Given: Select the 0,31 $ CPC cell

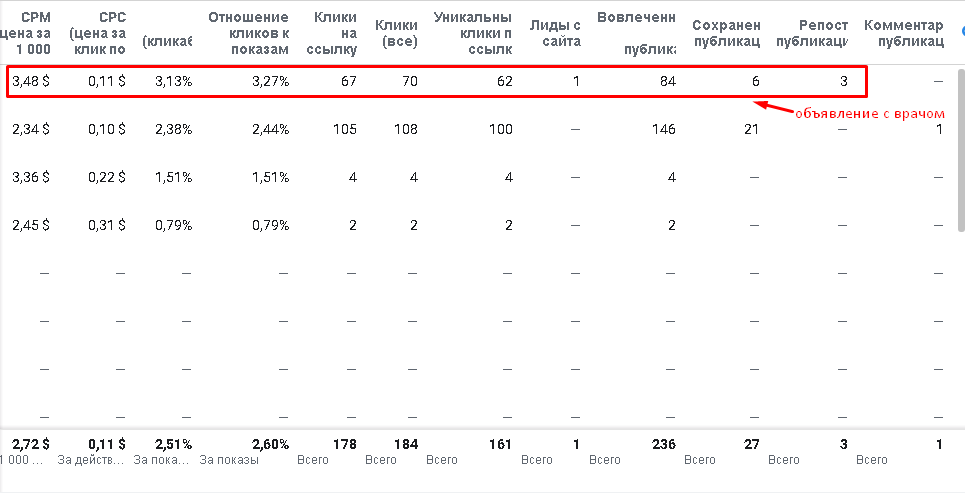Looking at the screenshot, I should tap(105, 225).
